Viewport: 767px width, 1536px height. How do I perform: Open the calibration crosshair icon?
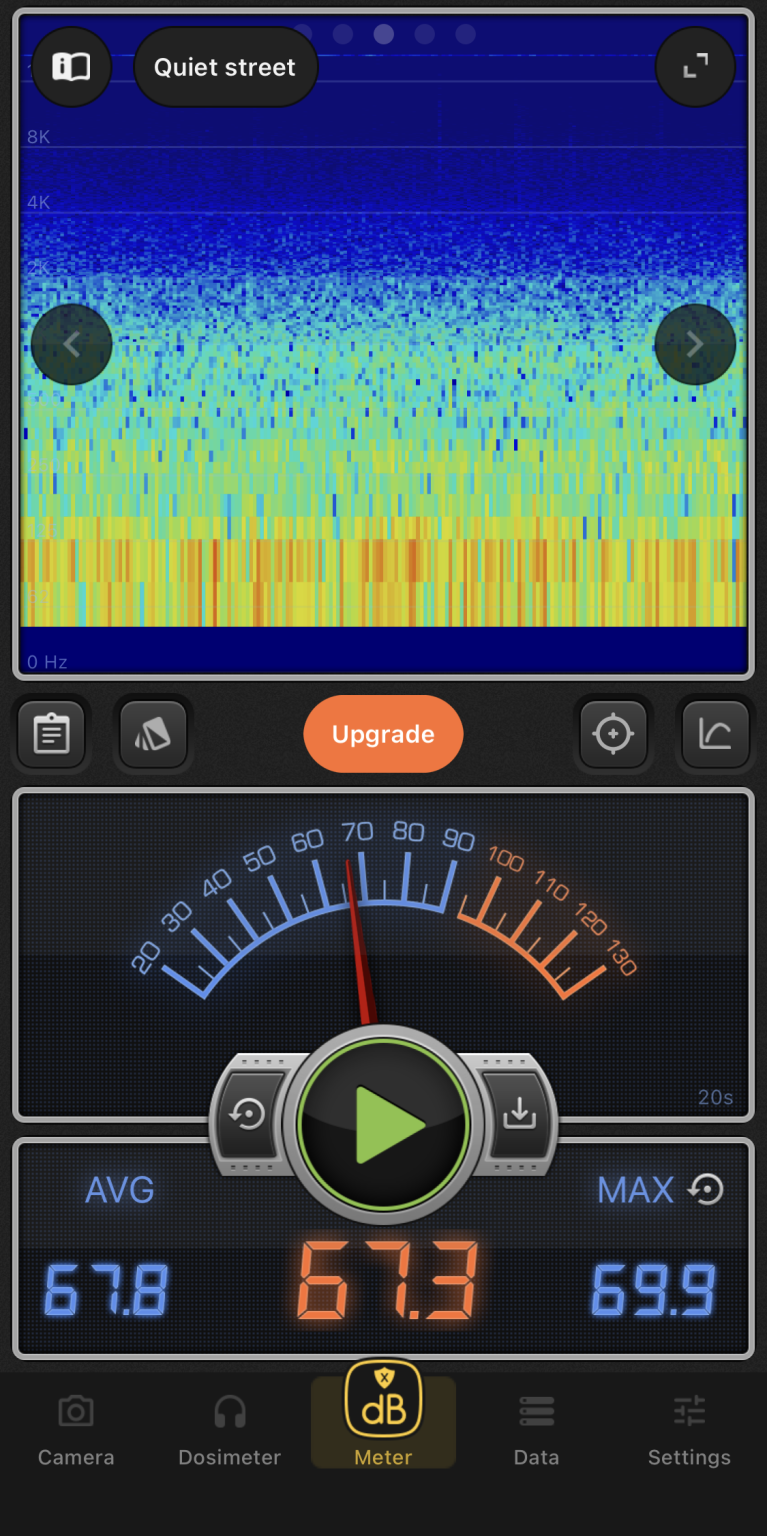pyautogui.click(x=613, y=734)
